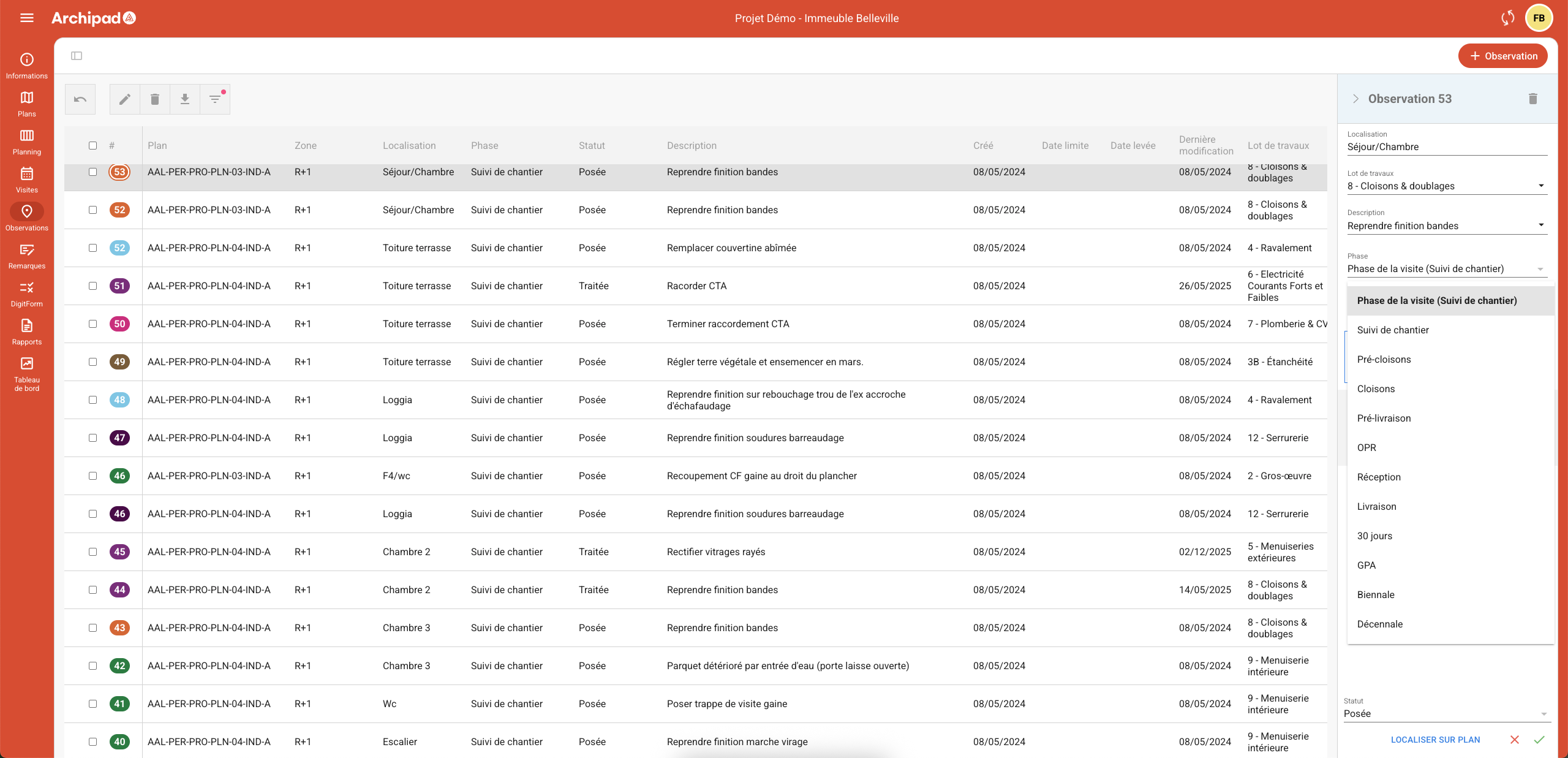Click the add Observation button
Image resolution: width=1568 pixels, height=758 pixels.
coord(1502,56)
